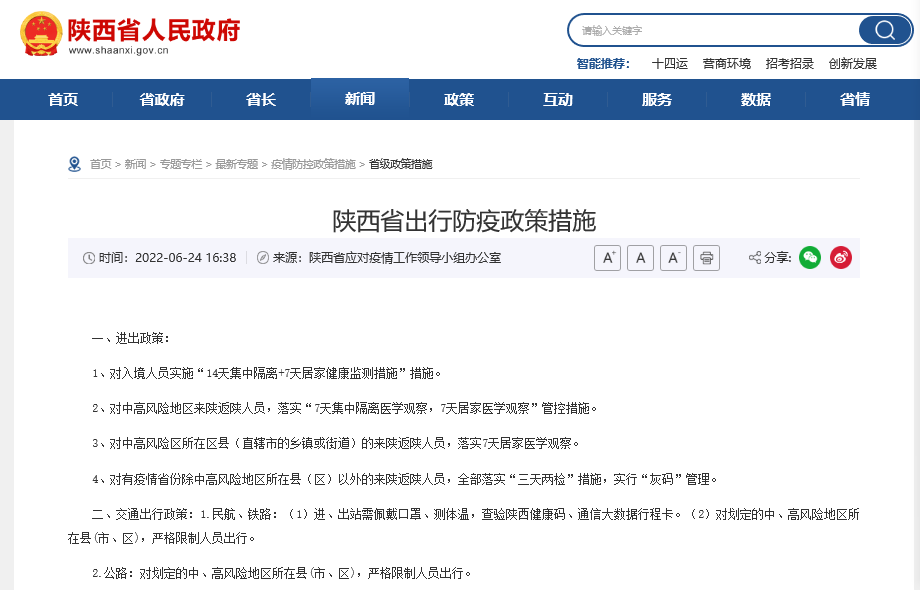The image size is (920, 590).
Task: Open the 新闻 navigation tab
Action: (360, 99)
